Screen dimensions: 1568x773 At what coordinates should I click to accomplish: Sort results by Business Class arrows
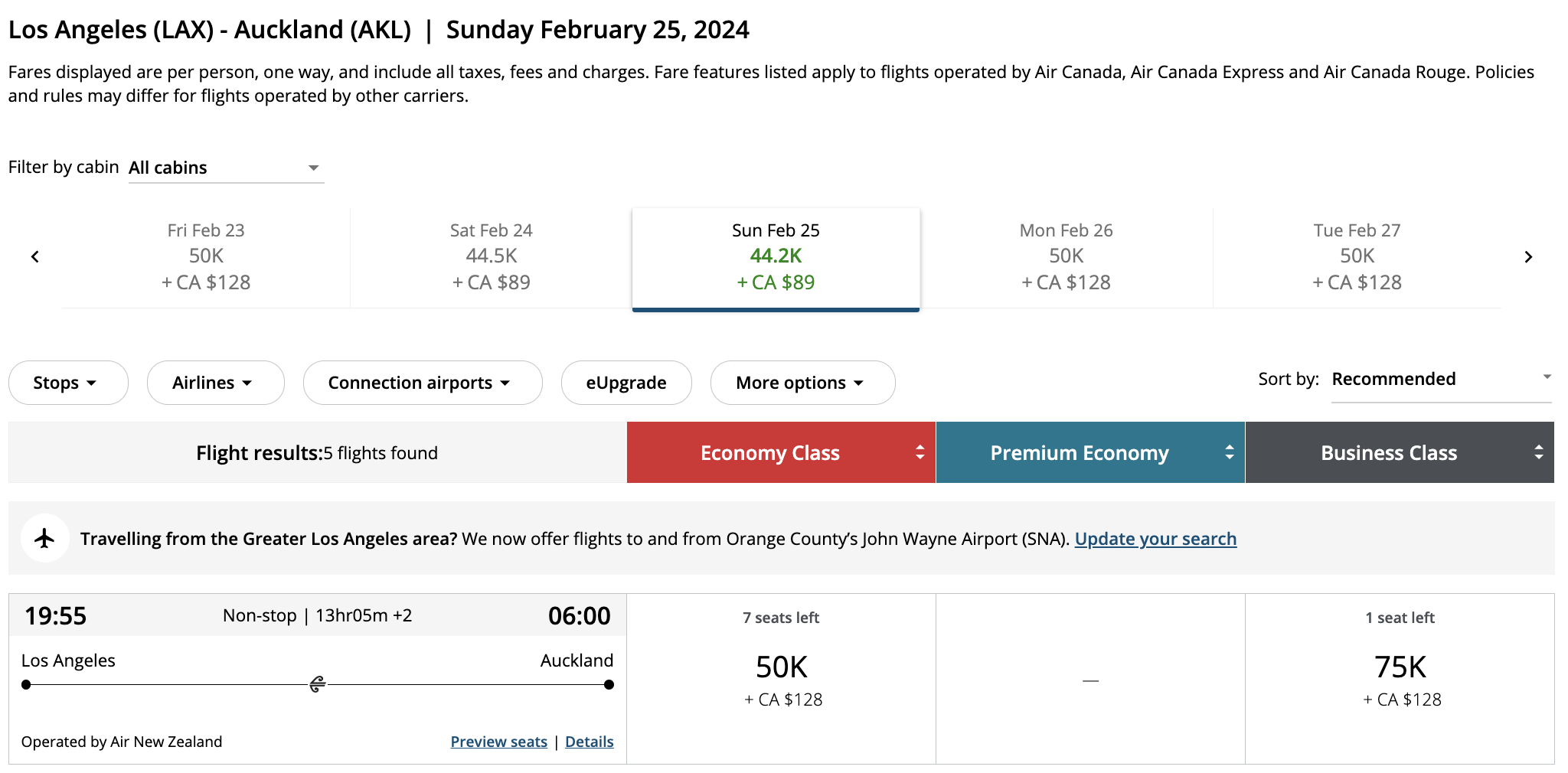point(1538,452)
